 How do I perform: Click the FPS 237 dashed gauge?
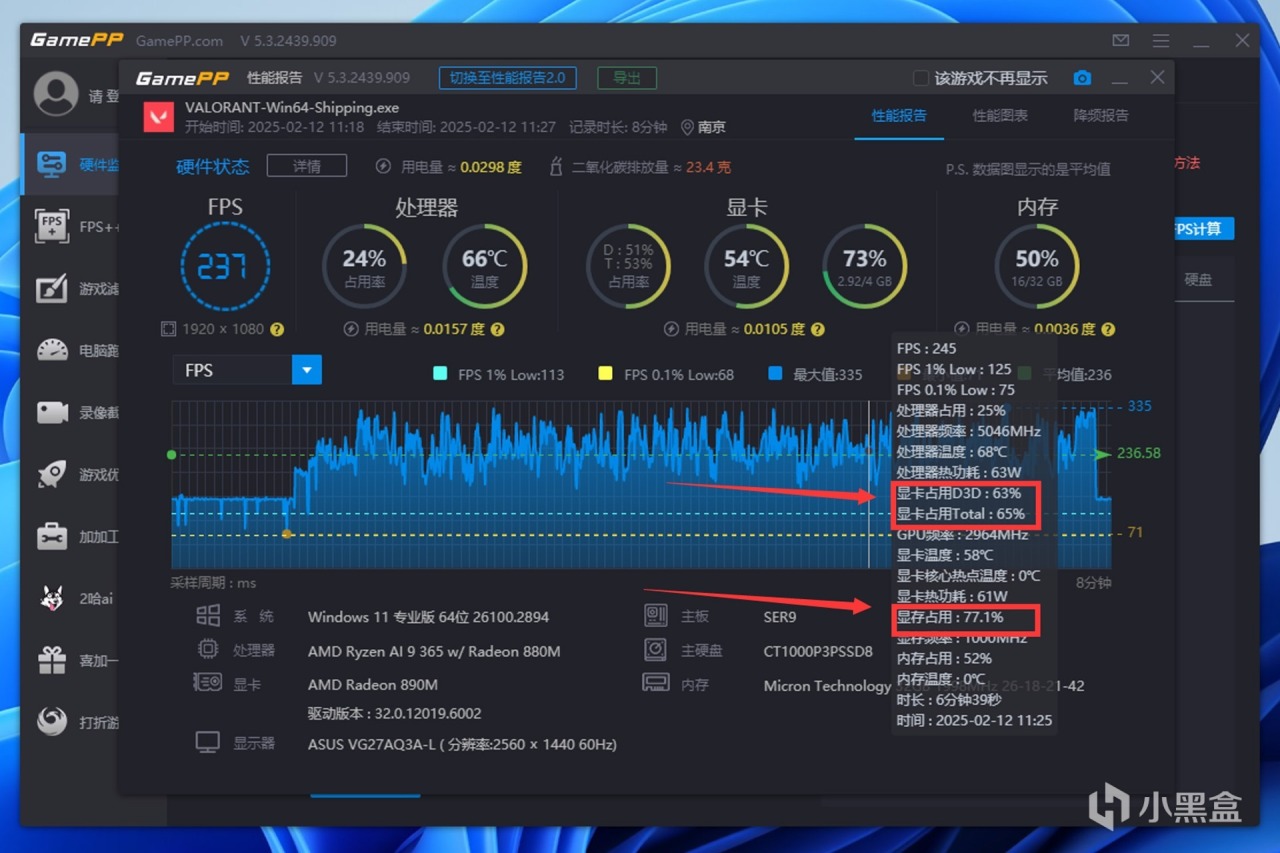click(225, 266)
